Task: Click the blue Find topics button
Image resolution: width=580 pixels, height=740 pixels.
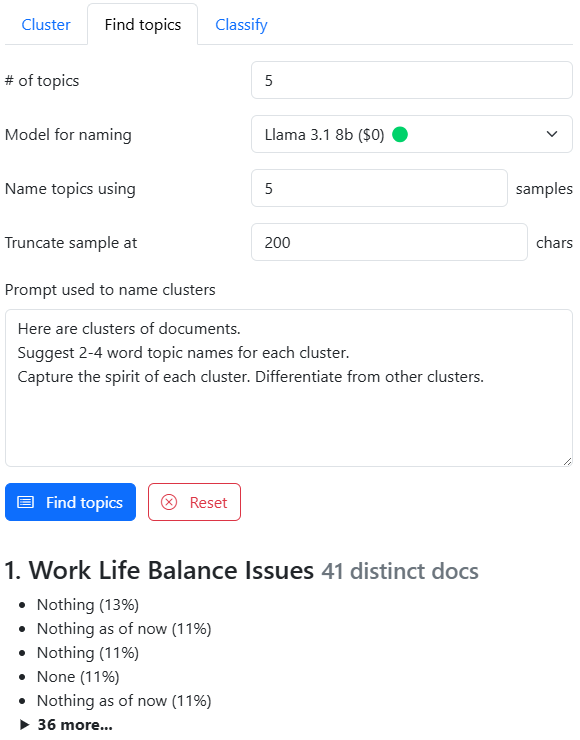Action: pyautogui.click(x=70, y=502)
